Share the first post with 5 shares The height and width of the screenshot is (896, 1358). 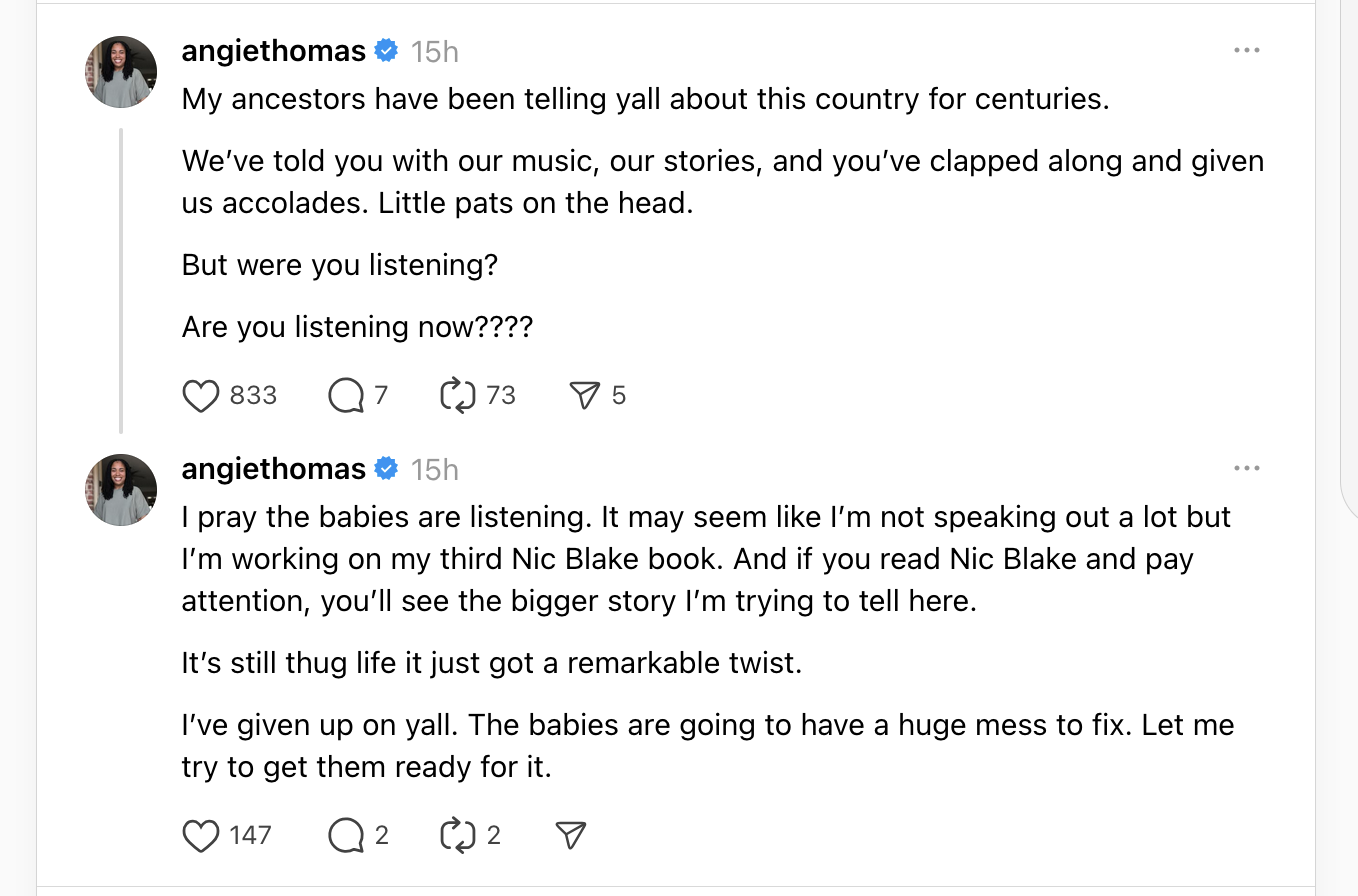point(583,396)
